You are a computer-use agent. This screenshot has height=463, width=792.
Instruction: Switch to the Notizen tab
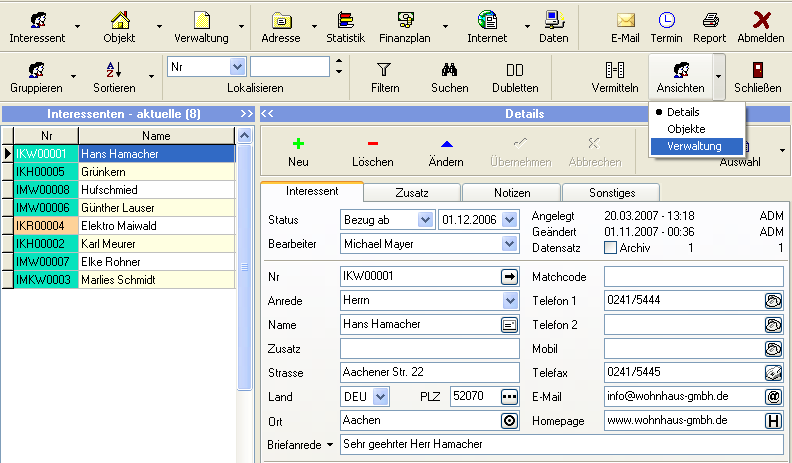(x=510, y=191)
